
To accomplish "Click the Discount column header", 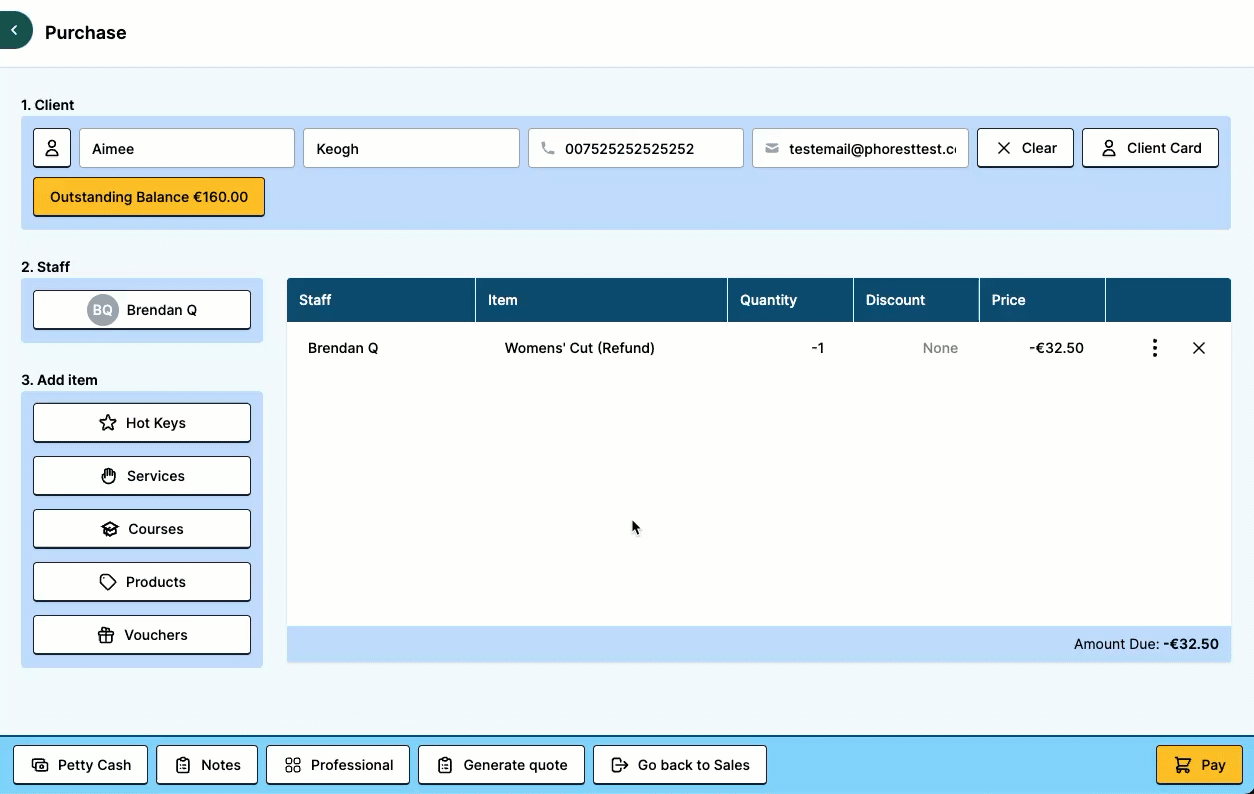I will (x=916, y=300).
